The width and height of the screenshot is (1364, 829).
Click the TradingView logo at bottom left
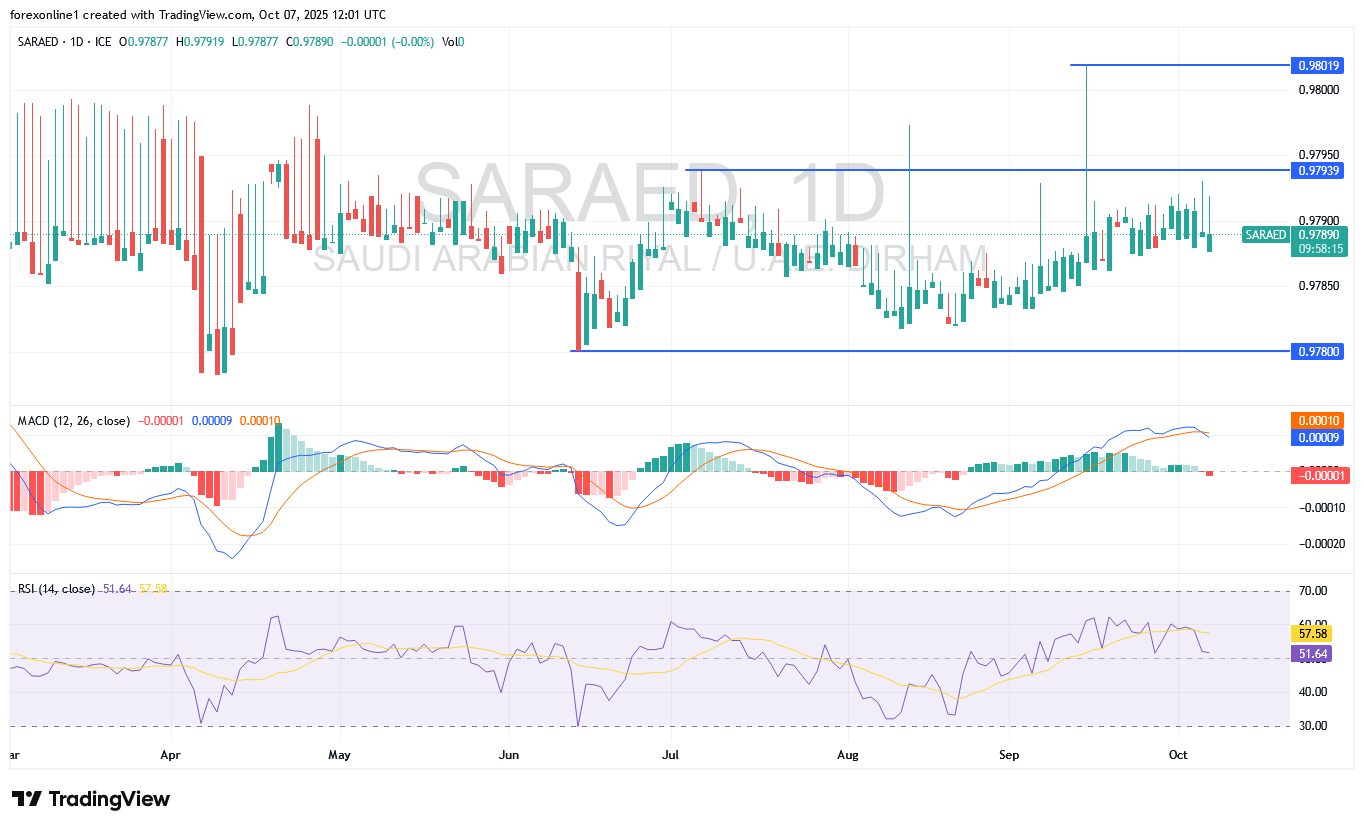[90, 799]
